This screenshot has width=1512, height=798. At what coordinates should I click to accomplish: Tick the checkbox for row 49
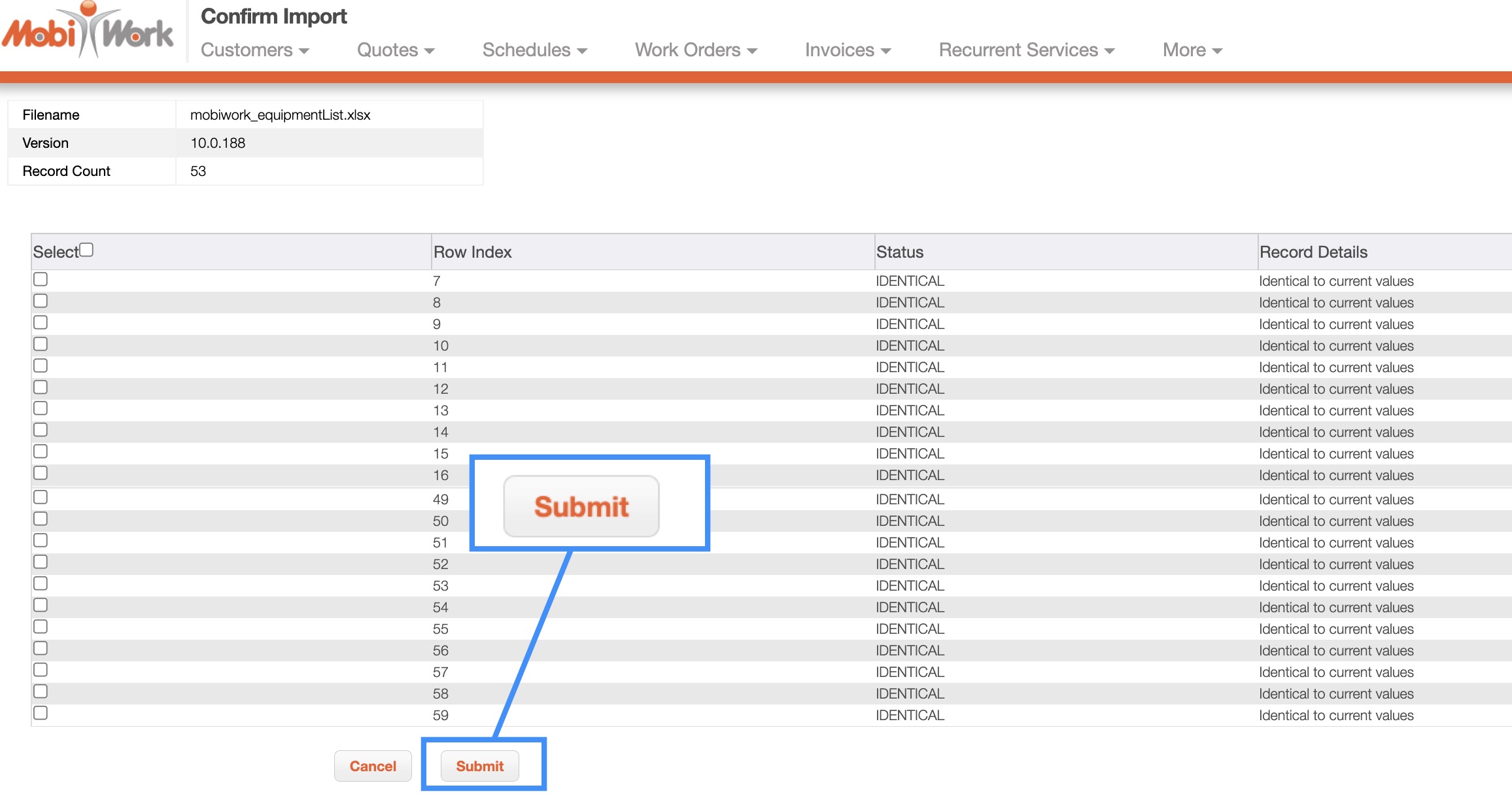pyautogui.click(x=41, y=497)
